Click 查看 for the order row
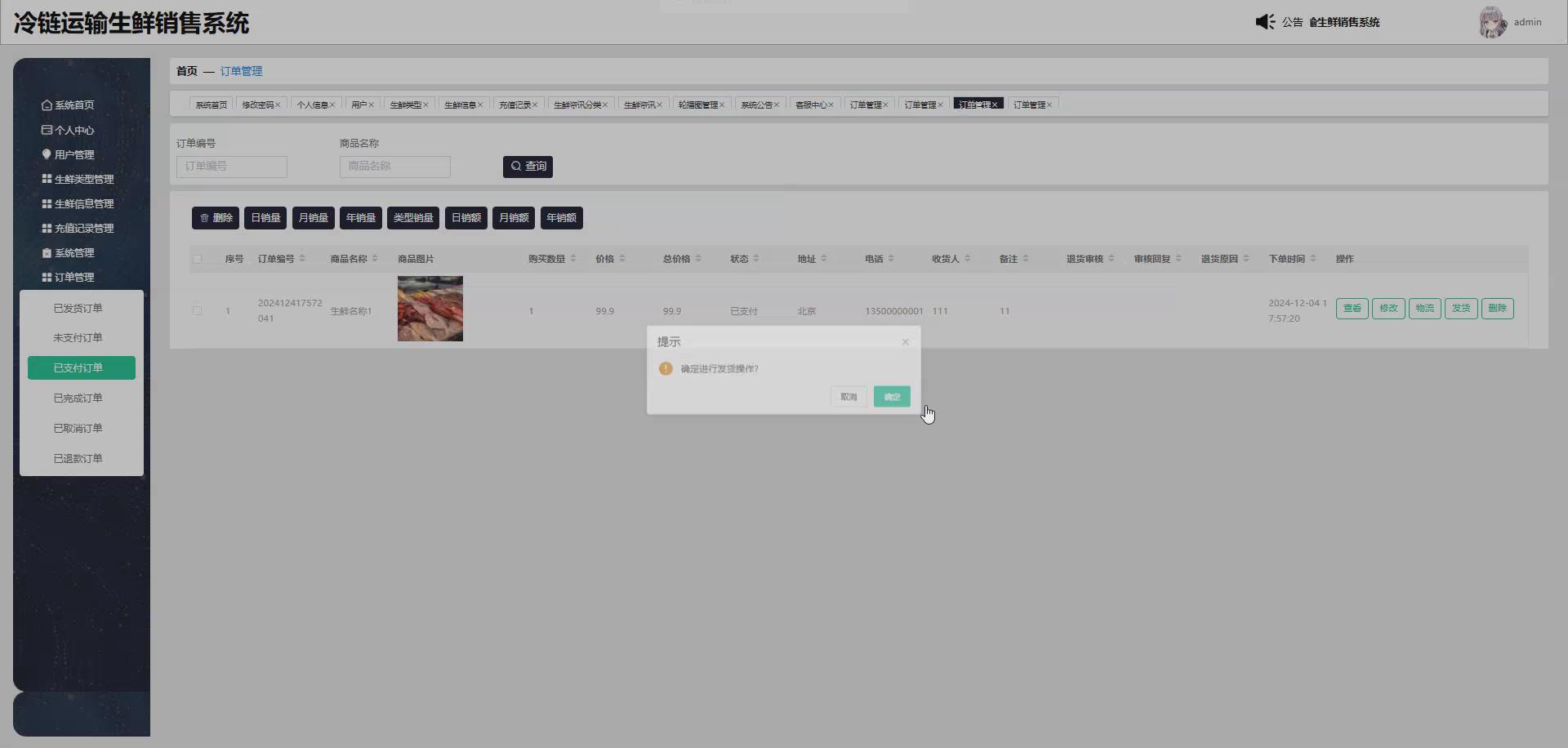The width and height of the screenshot is (1568, 748). point(1352,309)
